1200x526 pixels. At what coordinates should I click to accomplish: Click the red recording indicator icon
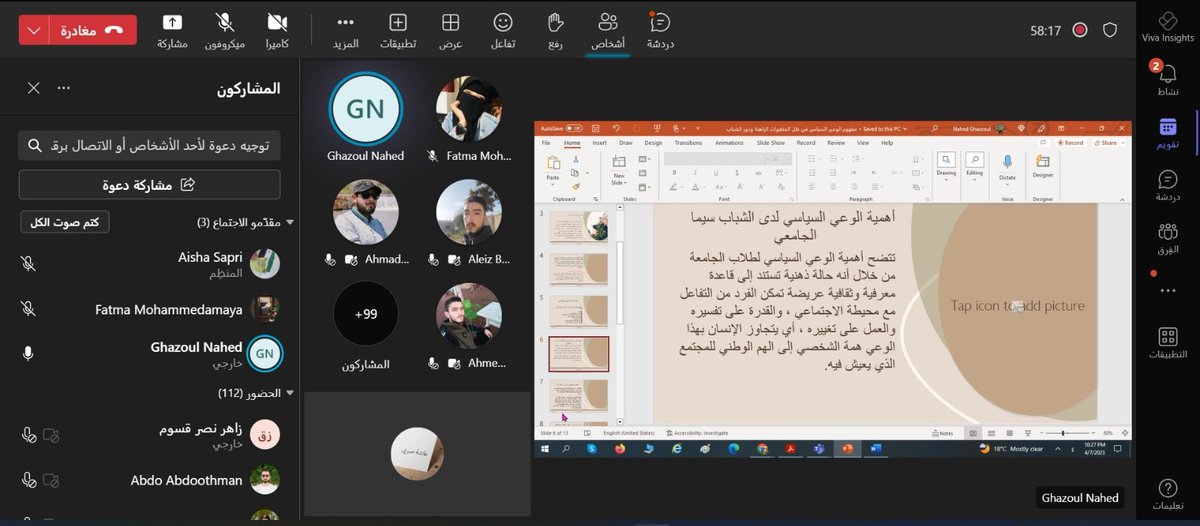(x=1080, y=30)
